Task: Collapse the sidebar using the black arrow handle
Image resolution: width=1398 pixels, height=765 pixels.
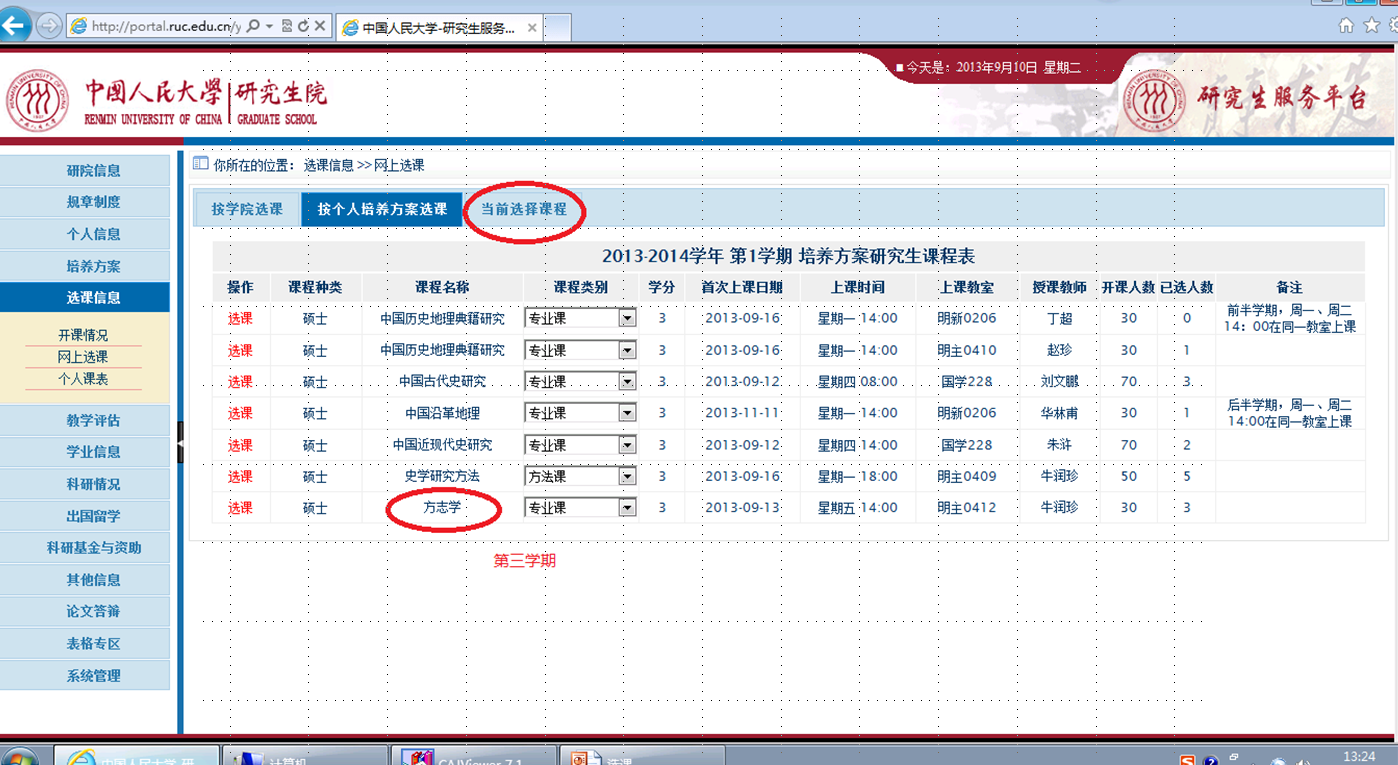Action: [x=180, y=442]
